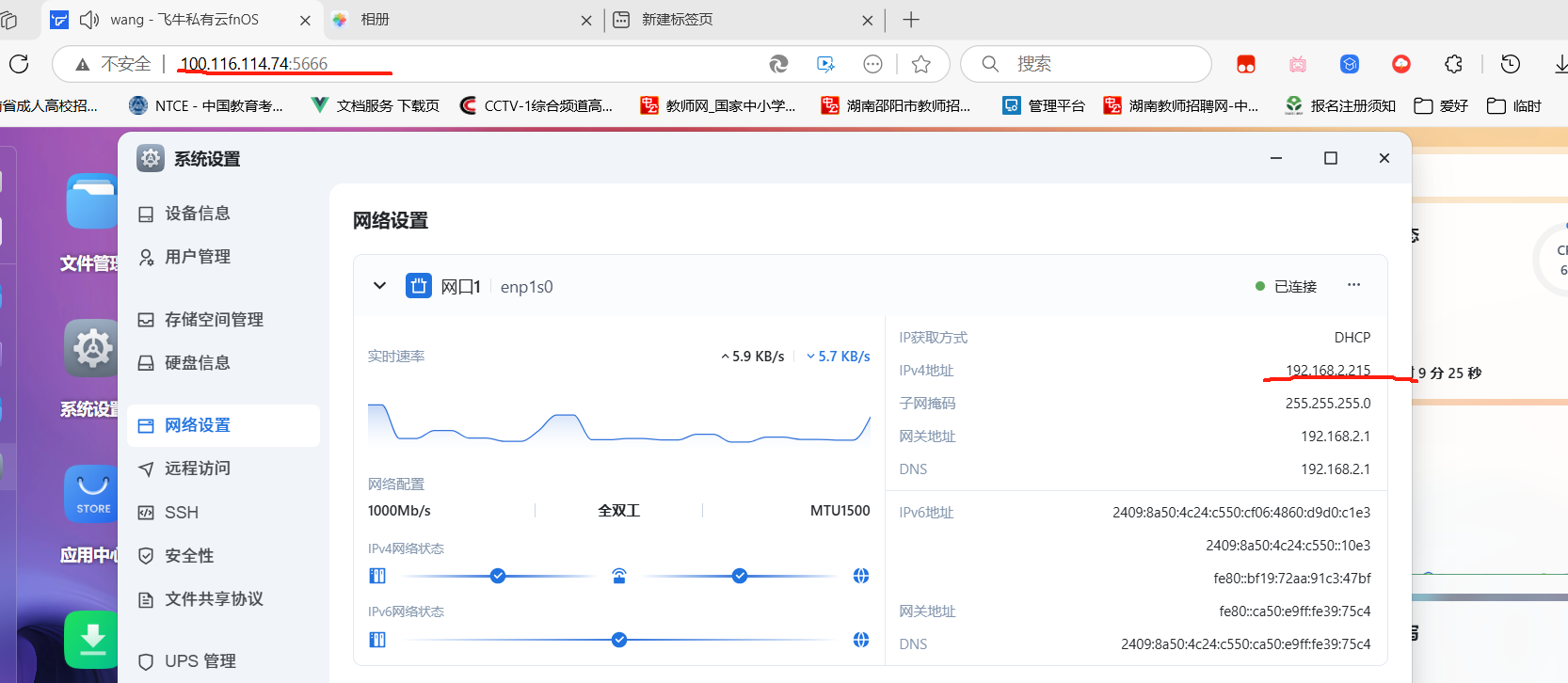Click the 搜索 search box

(x=1085, y=64)
